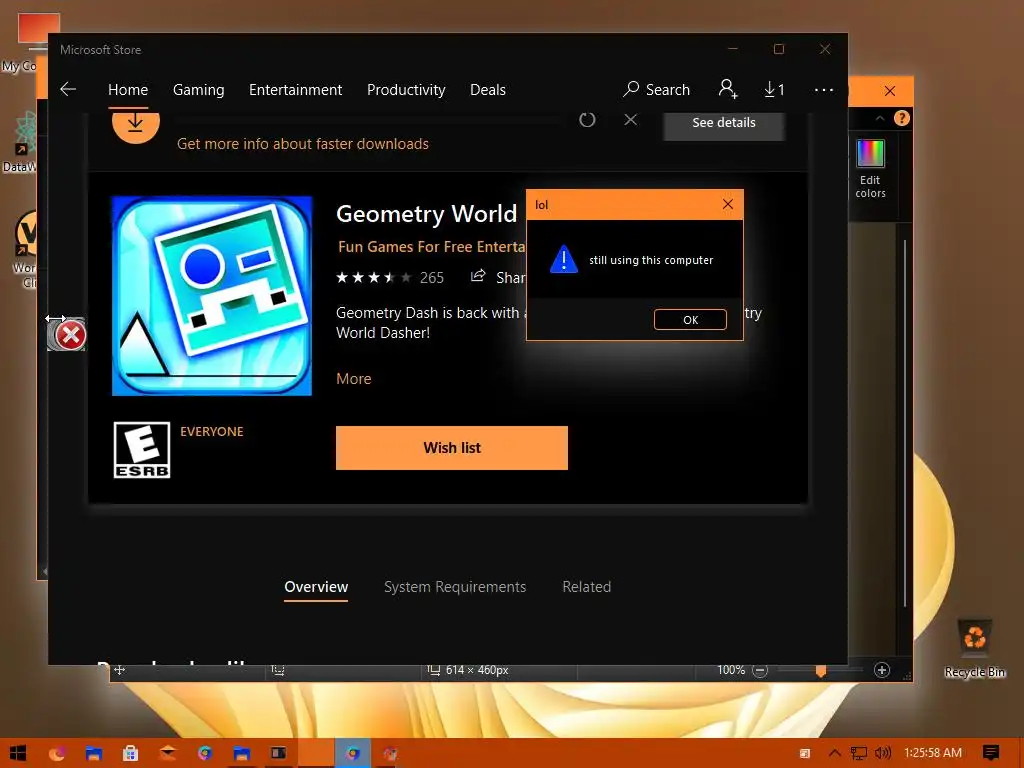Open the Fun Games For Free publisher link
Image resolution: width=1024 pixels, height=768 pixels.
tap(432, 247)
